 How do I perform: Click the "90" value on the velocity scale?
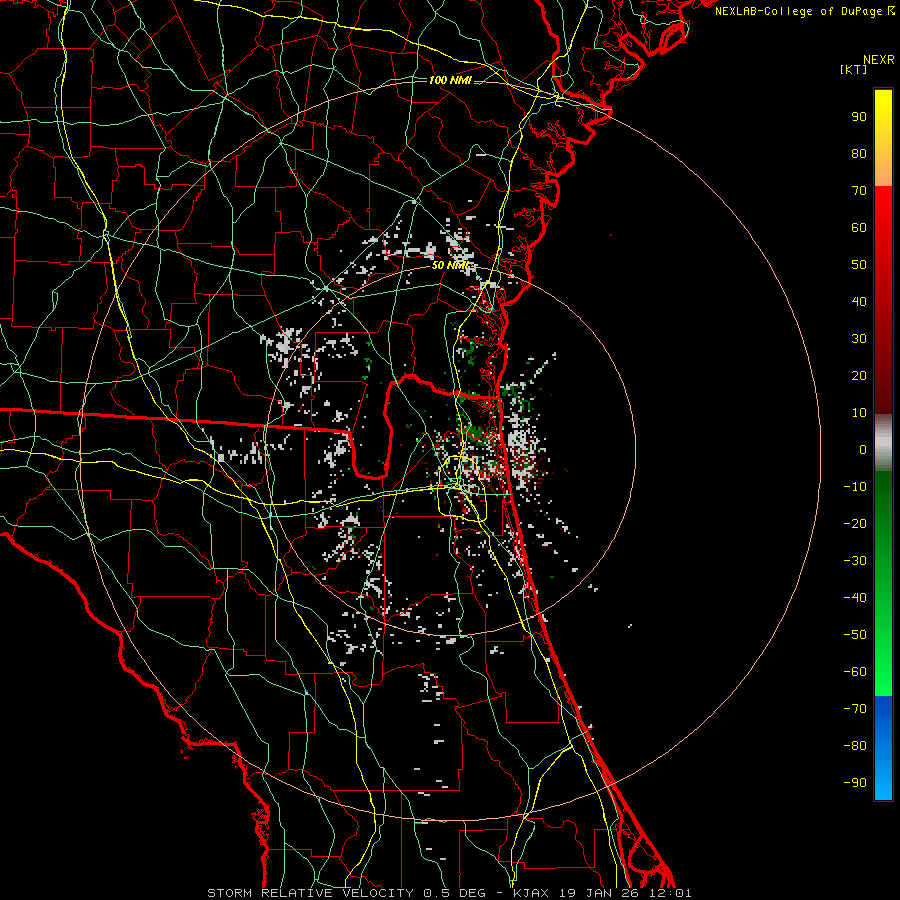(859, 117)
